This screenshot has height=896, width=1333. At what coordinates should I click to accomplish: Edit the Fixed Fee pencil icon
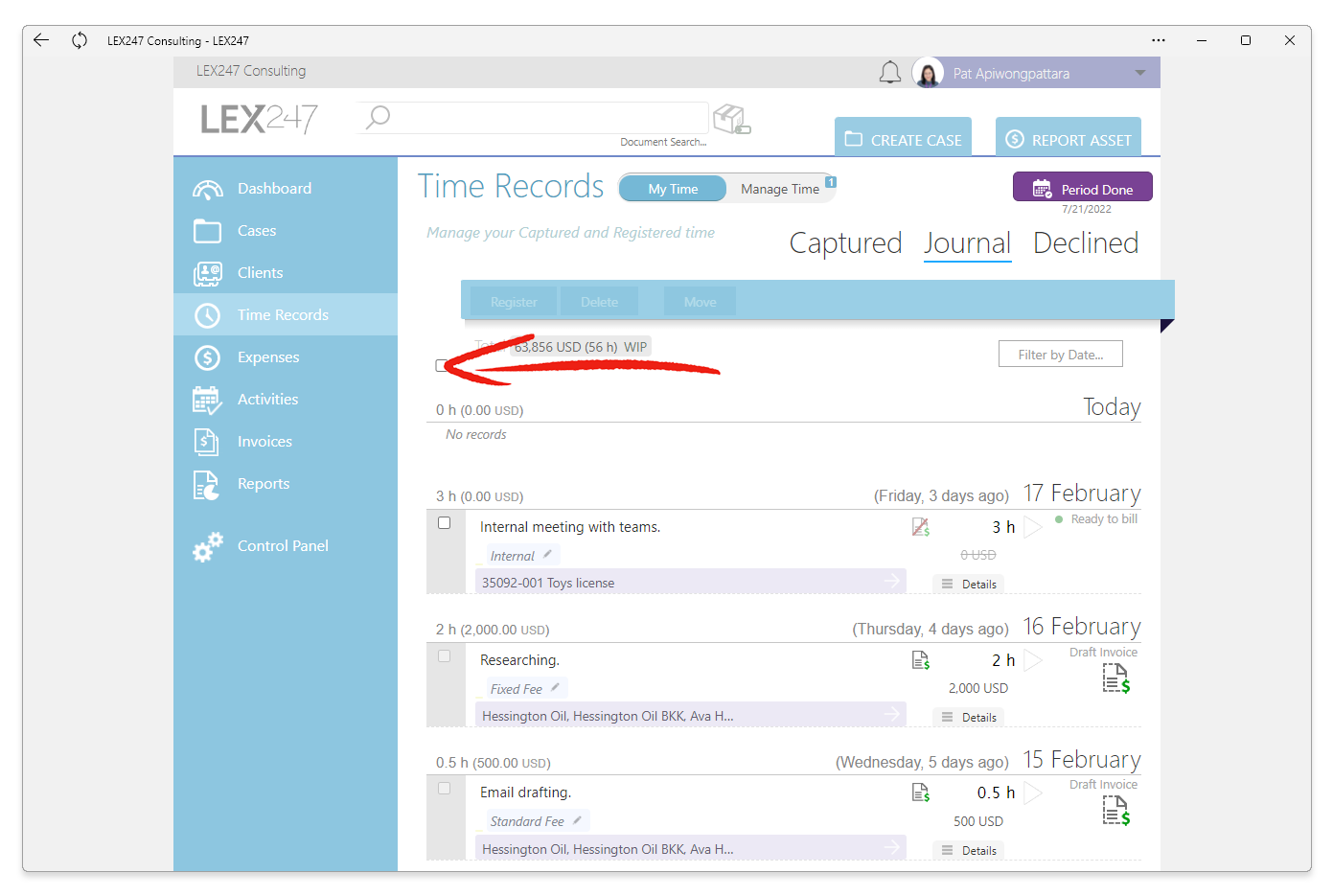[x=555, y=687]
